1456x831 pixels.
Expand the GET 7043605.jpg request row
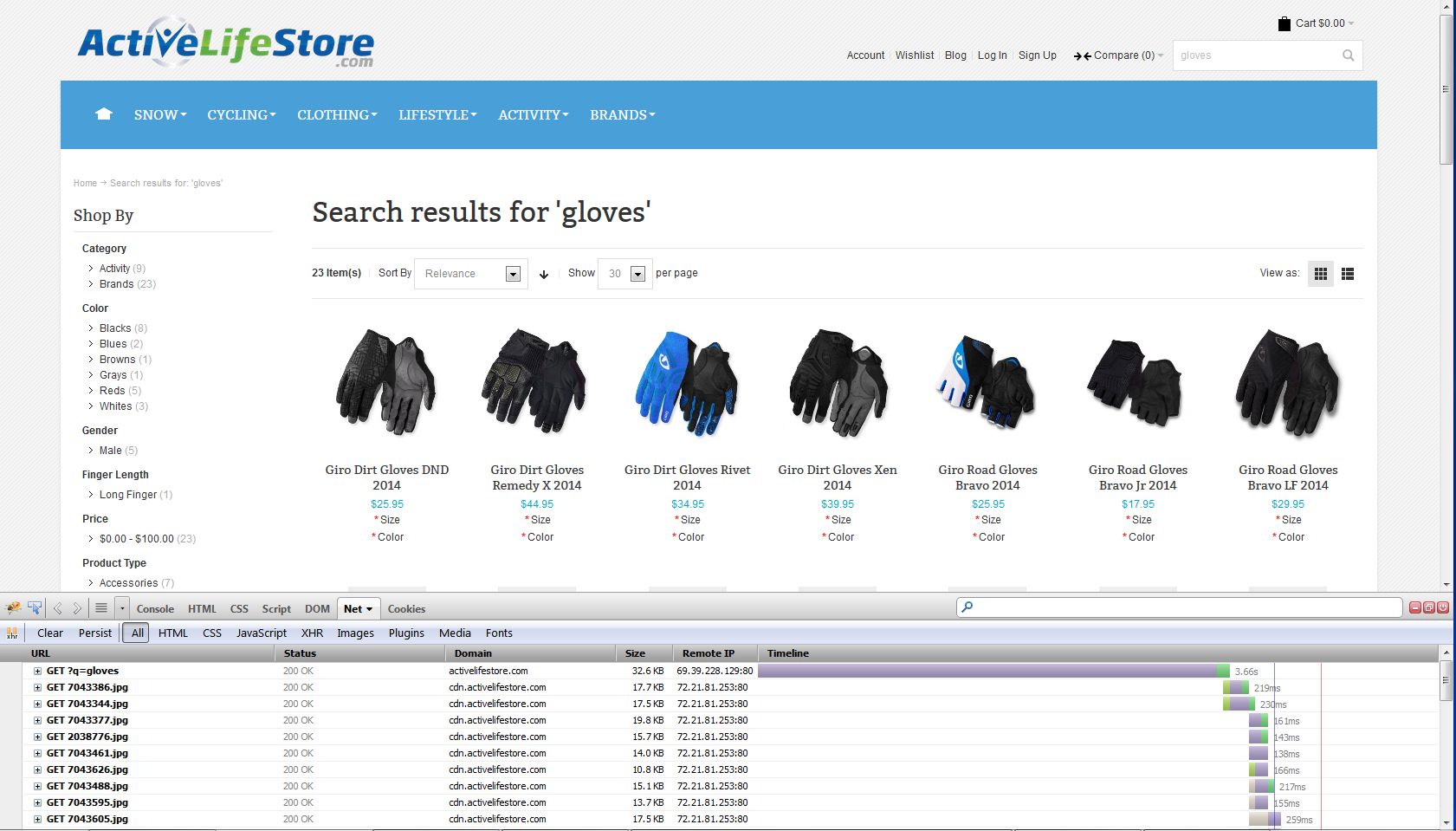click(x=37, y=819)
